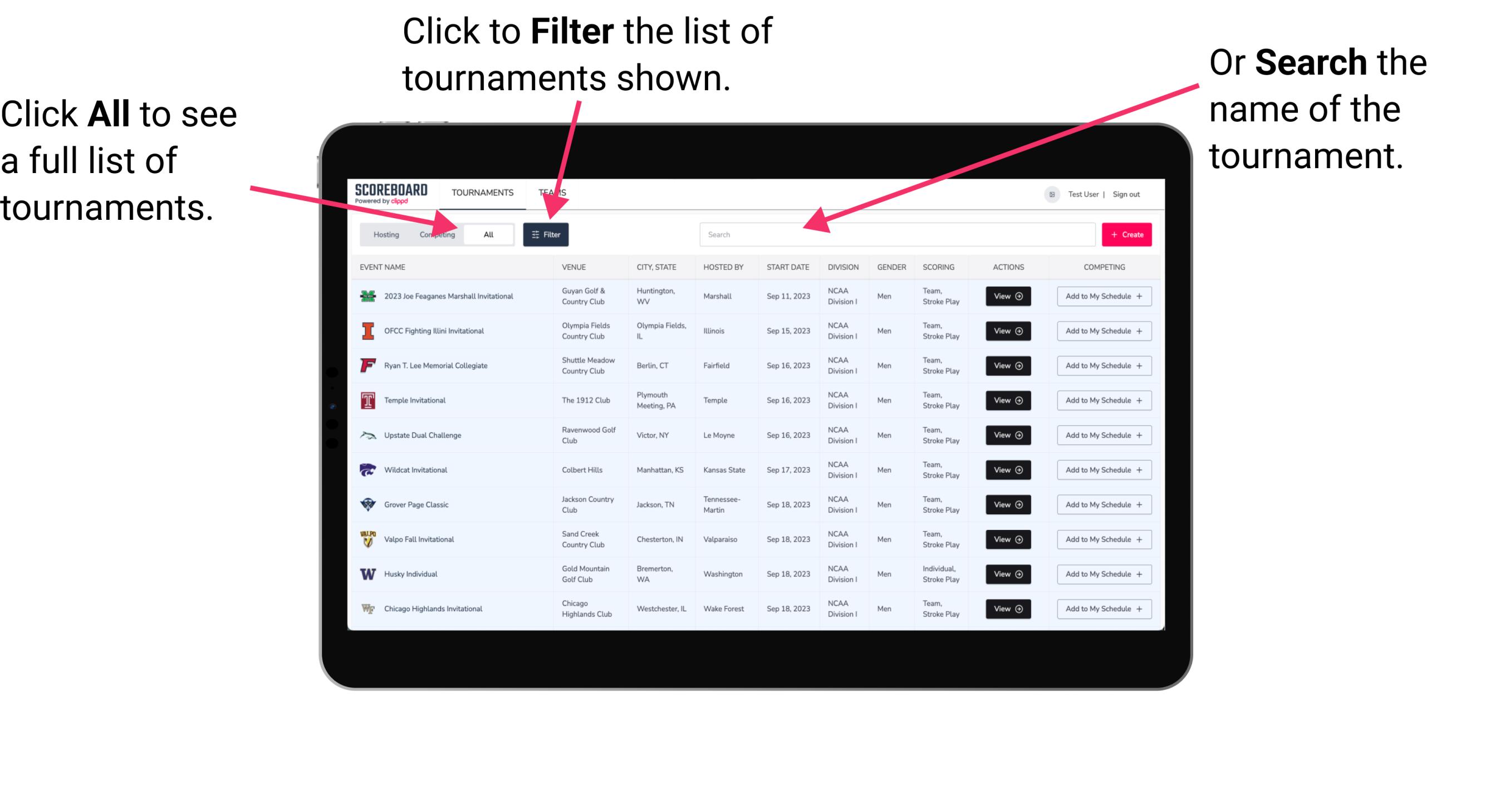Click the Fairfield team logo icon
This screenshot has width=1510, height=812.
pyautogui.click(x=367, y=366)
